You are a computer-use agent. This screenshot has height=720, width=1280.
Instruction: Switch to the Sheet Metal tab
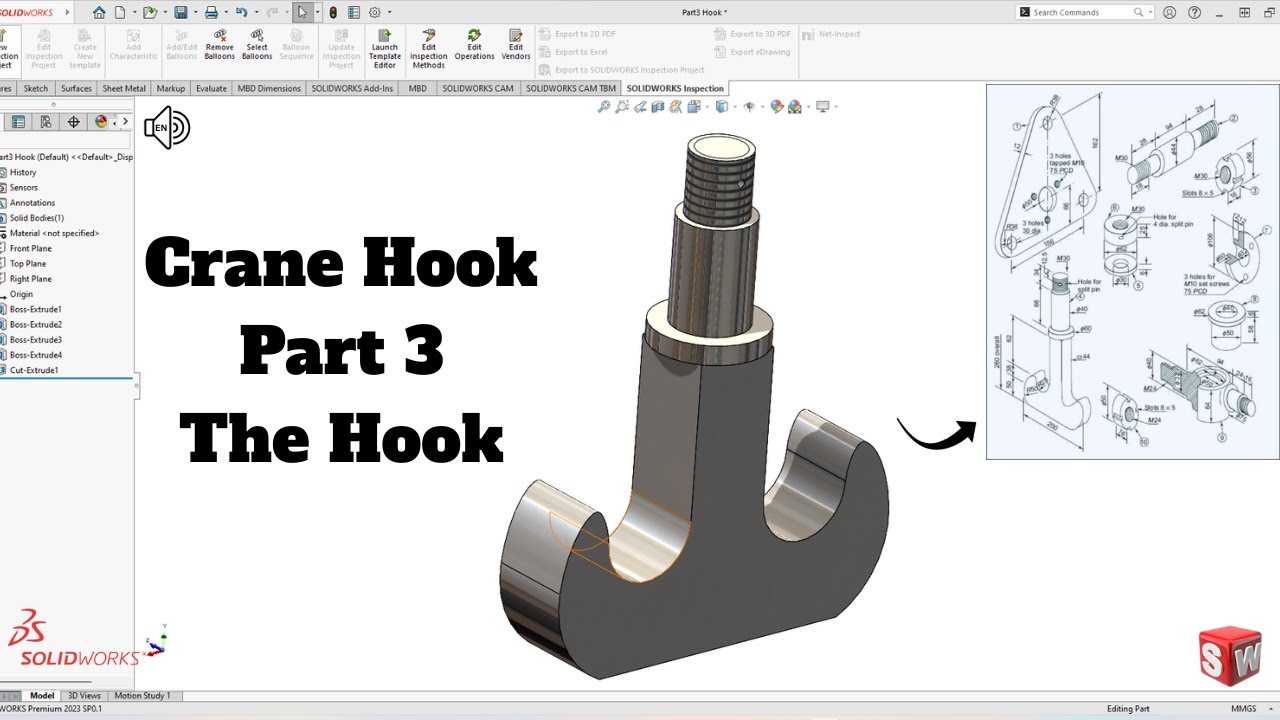[124, 88]
